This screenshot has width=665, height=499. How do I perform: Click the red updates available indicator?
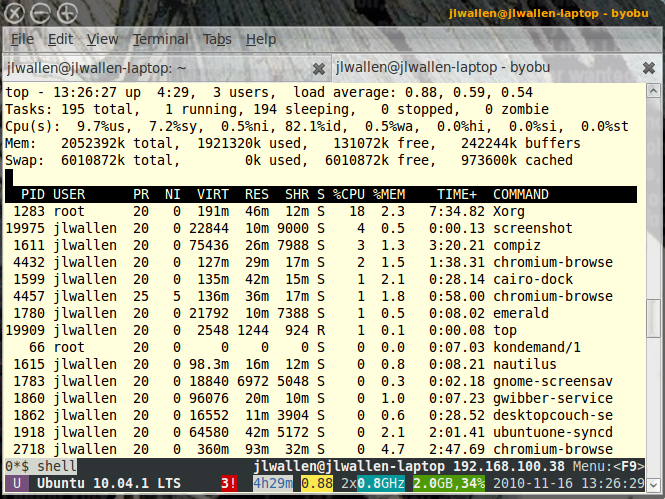tap(228, 484)
